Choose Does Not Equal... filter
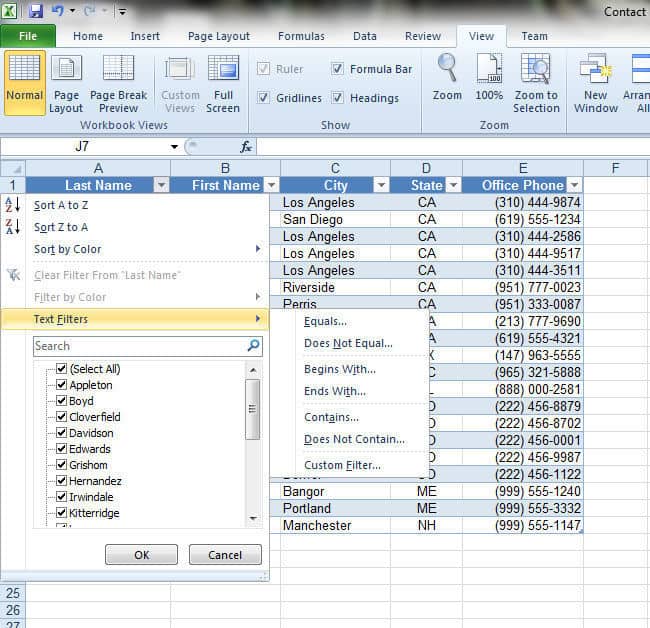This screenshot has height=628, width=650. tap(348, 343)
